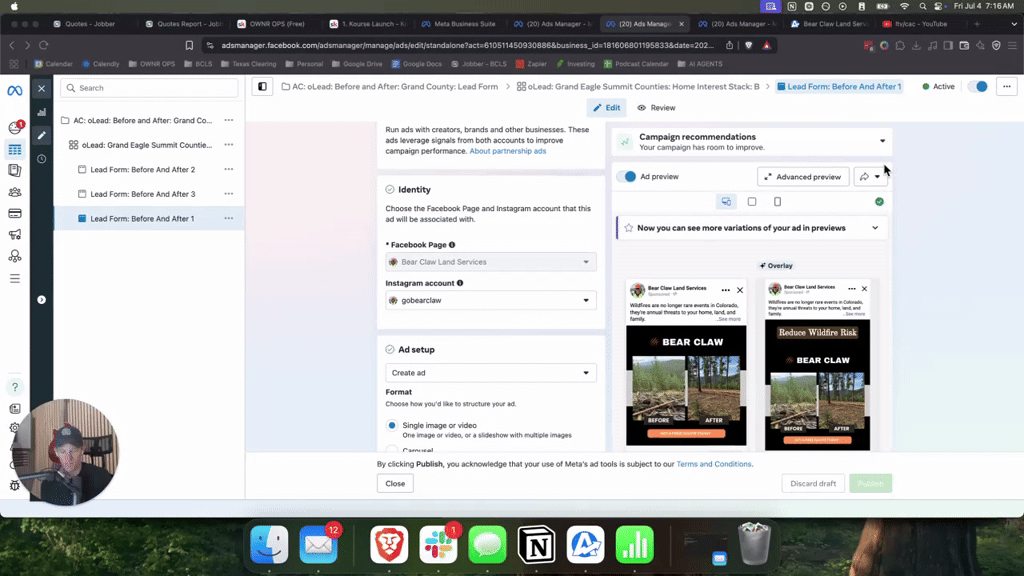Open the clock history icon
This screenshot has height=576, width=1024.
41,159
